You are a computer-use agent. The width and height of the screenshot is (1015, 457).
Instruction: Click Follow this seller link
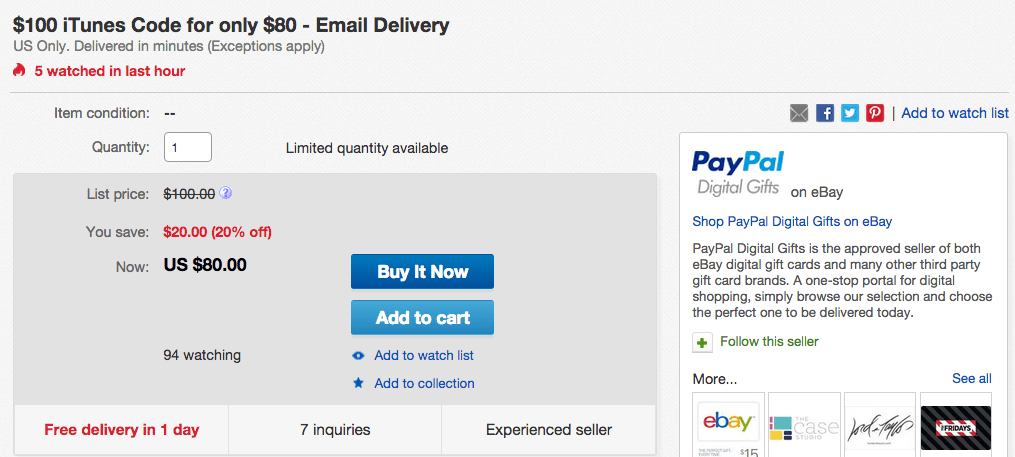(769, 342)
